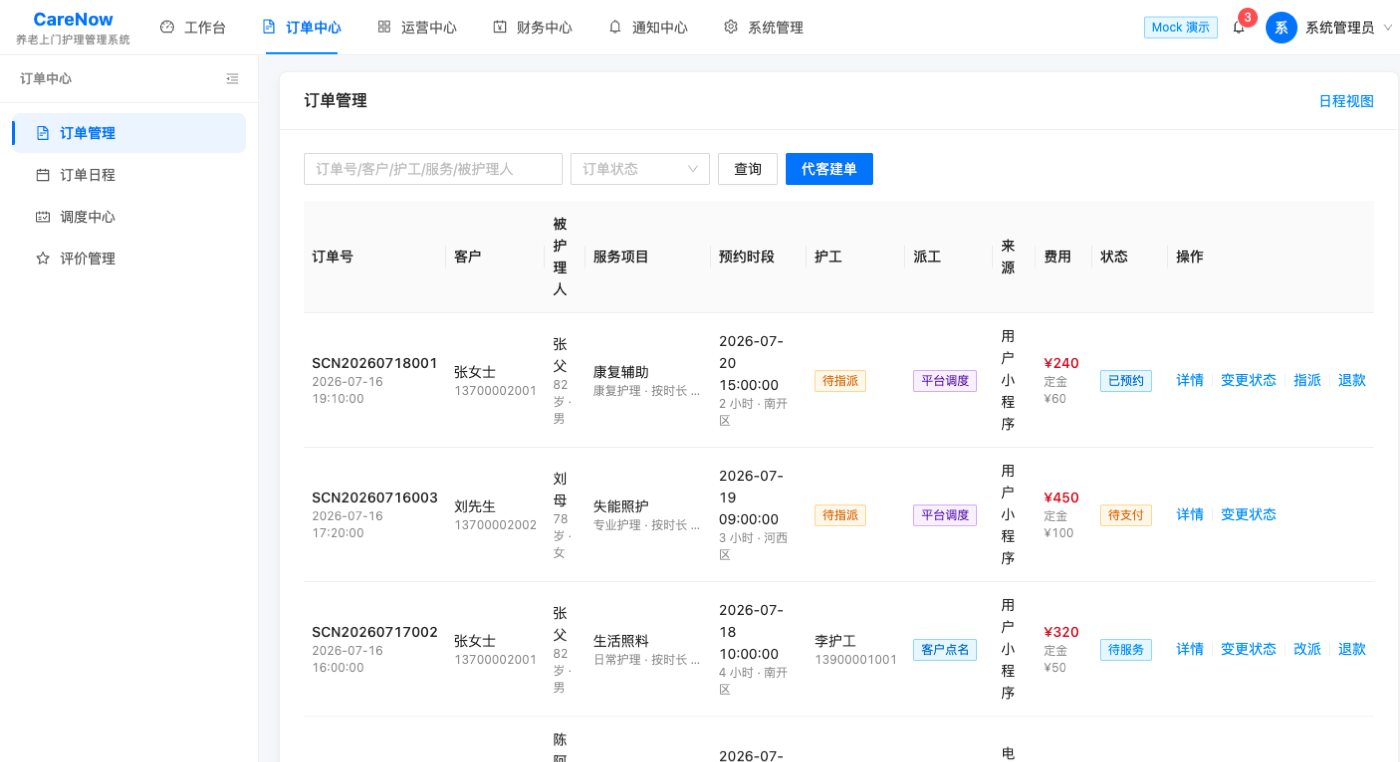This screenshot has width=1400, height=762.
Task: Select 评价管理 in the sidebar
Action: click(x=129, y=258)
